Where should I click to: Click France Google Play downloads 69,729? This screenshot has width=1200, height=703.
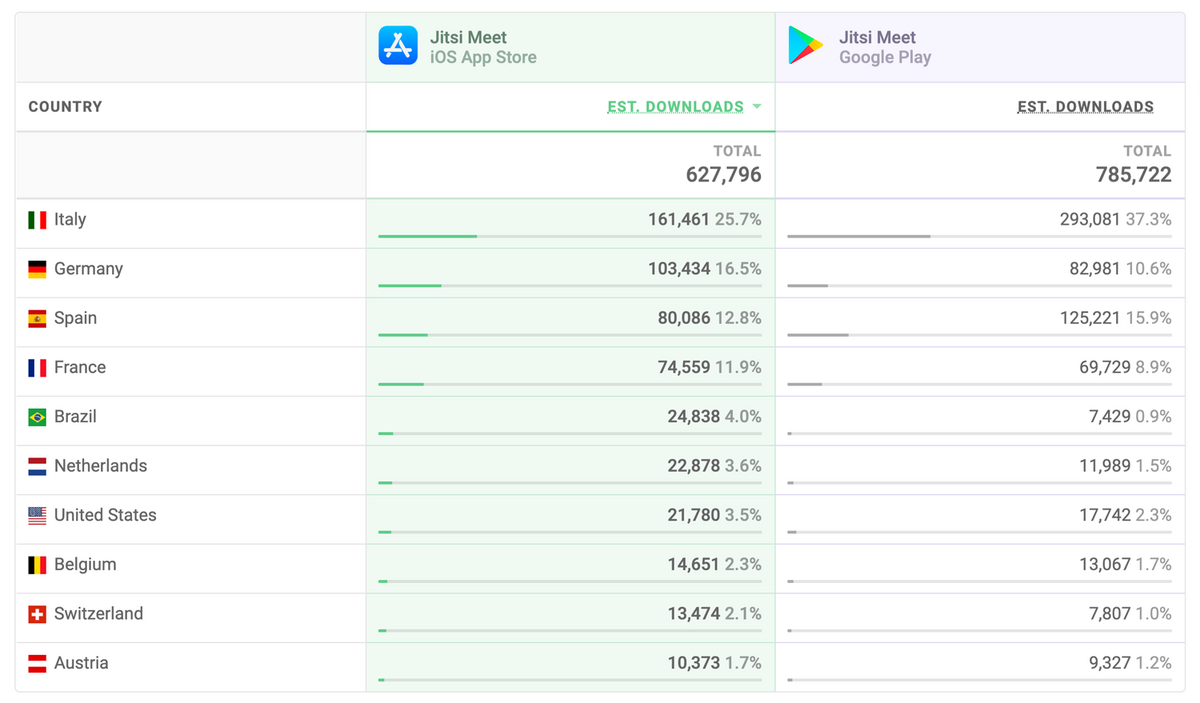point(1105,367)
